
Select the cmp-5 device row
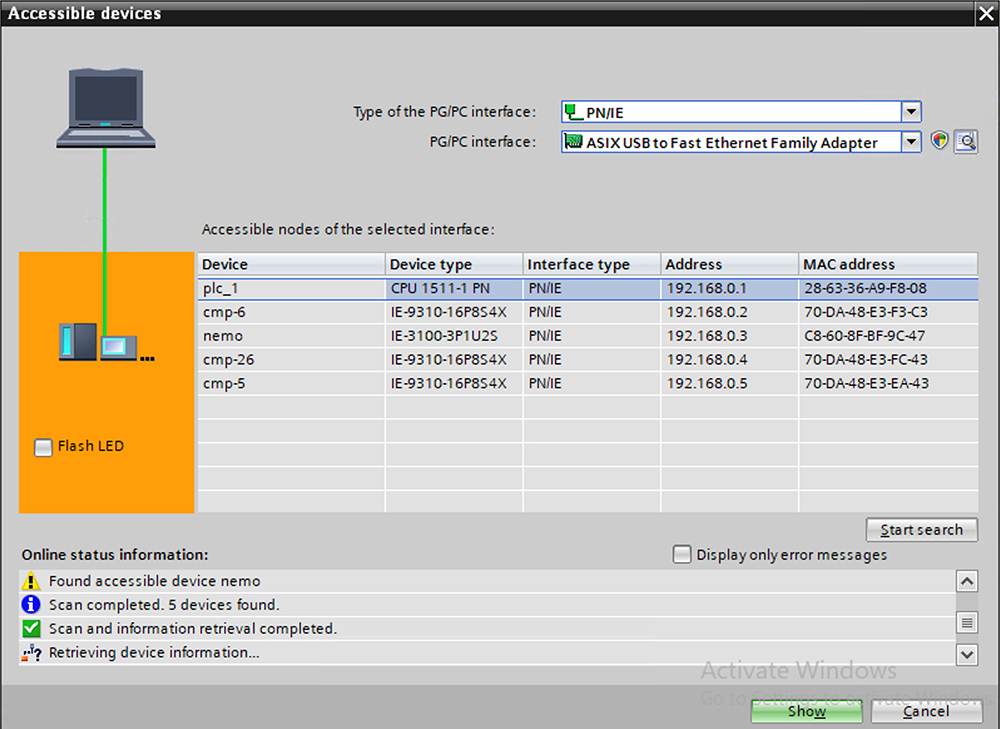click(x=587, y=383)
